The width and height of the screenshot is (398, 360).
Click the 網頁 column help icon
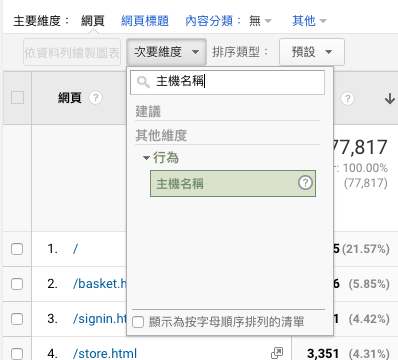[95, 98]
